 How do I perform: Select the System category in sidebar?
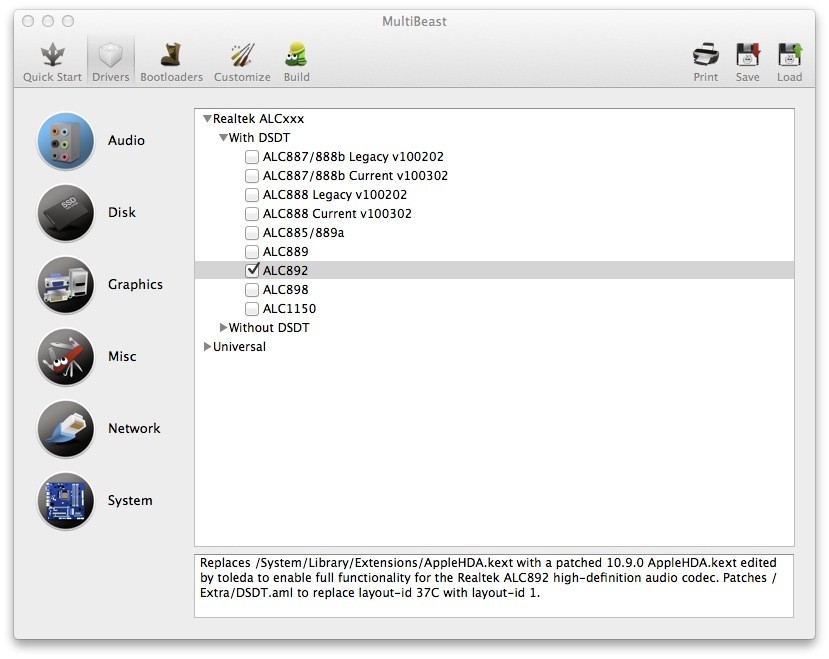(66, 501)
